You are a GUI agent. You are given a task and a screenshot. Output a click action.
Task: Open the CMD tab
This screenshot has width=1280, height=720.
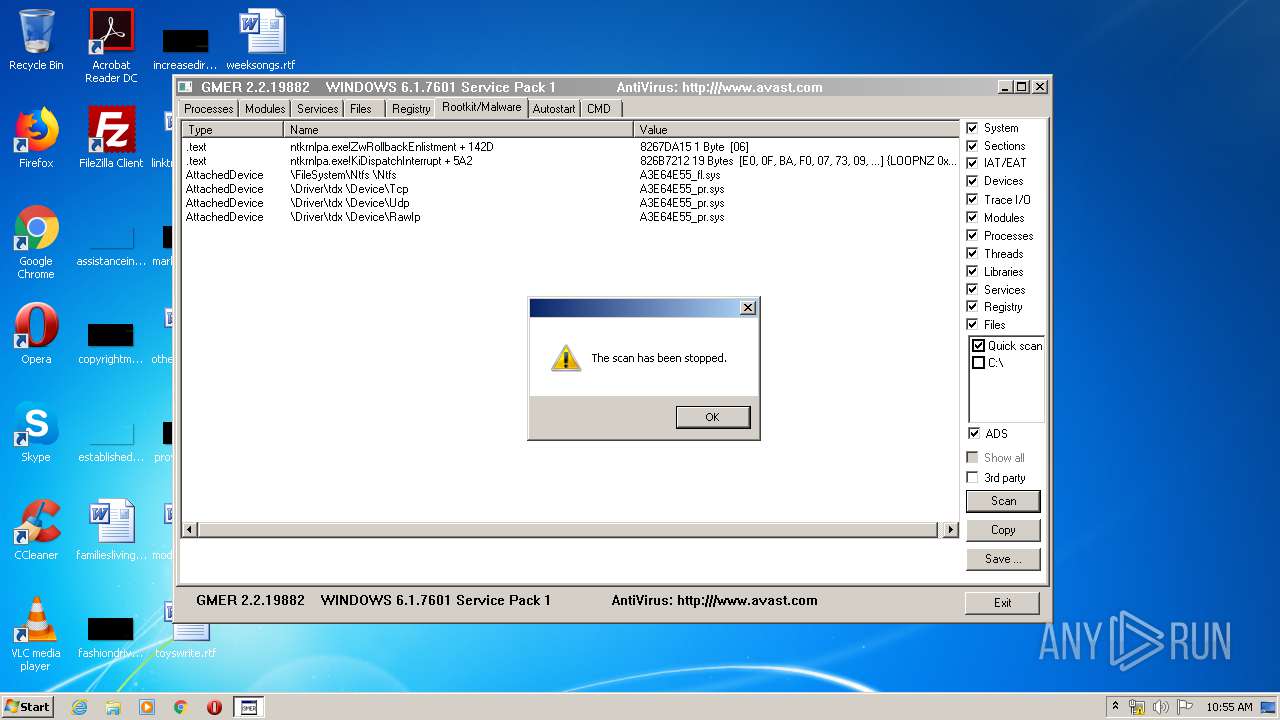tap(599, 109)
